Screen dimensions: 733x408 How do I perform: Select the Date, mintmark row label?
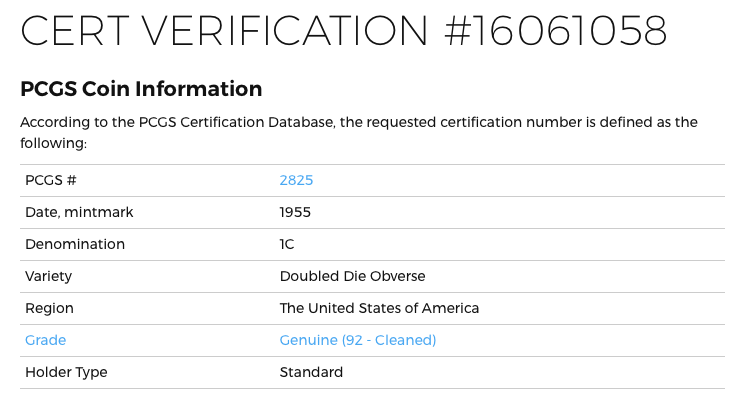[79, 213]
